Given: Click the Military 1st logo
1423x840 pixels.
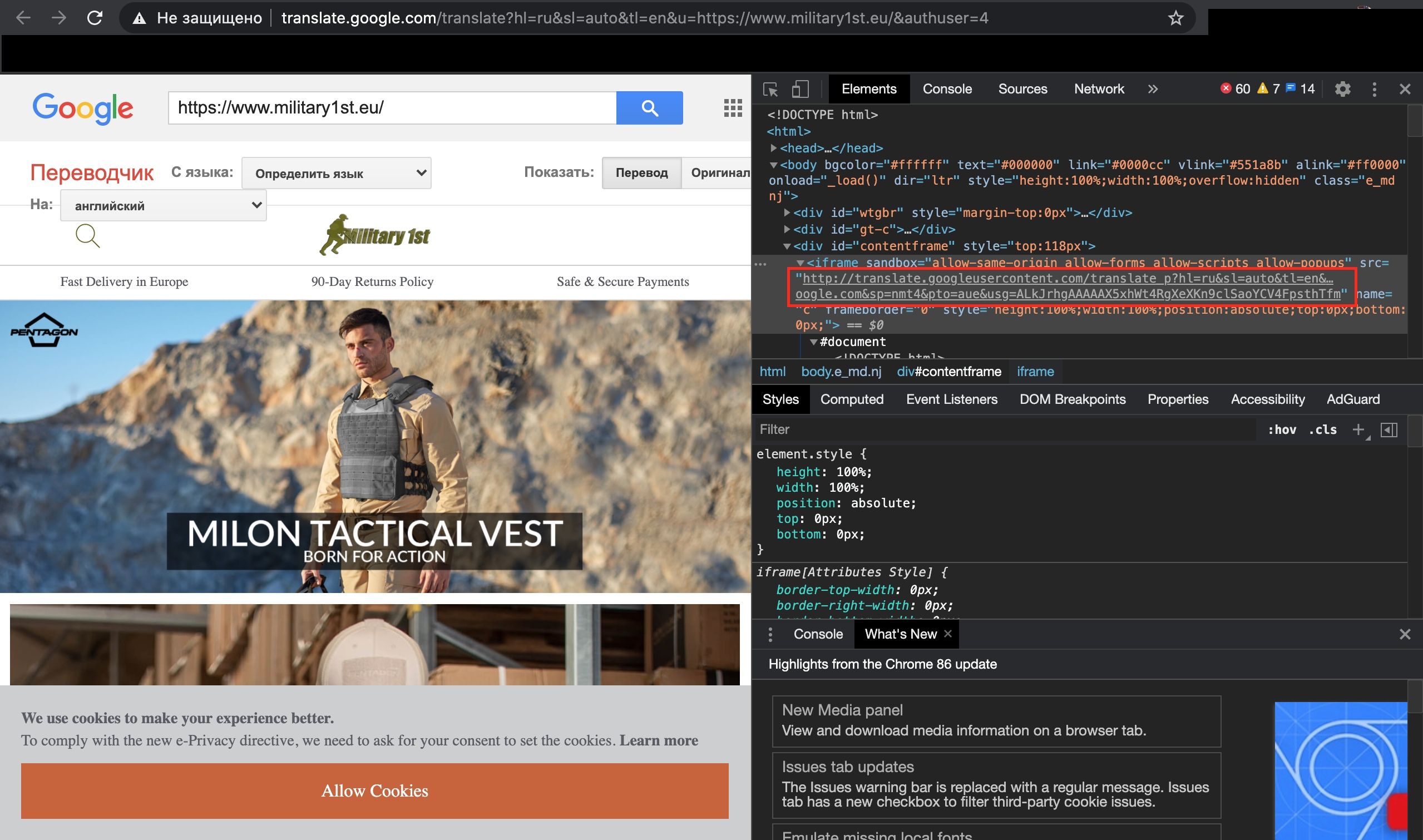Looking at the screenshot, I should pos(375,235).
